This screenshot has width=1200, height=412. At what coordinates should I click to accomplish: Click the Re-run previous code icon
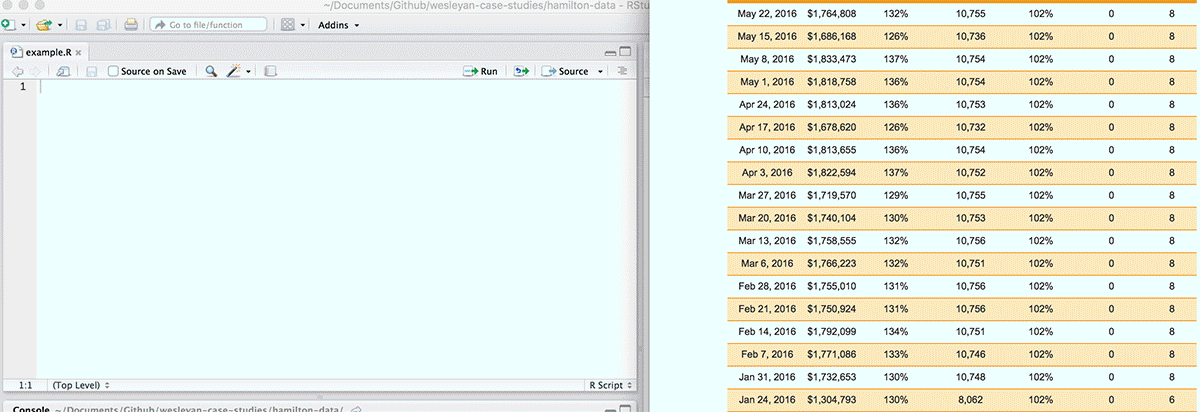pos(521,71)
